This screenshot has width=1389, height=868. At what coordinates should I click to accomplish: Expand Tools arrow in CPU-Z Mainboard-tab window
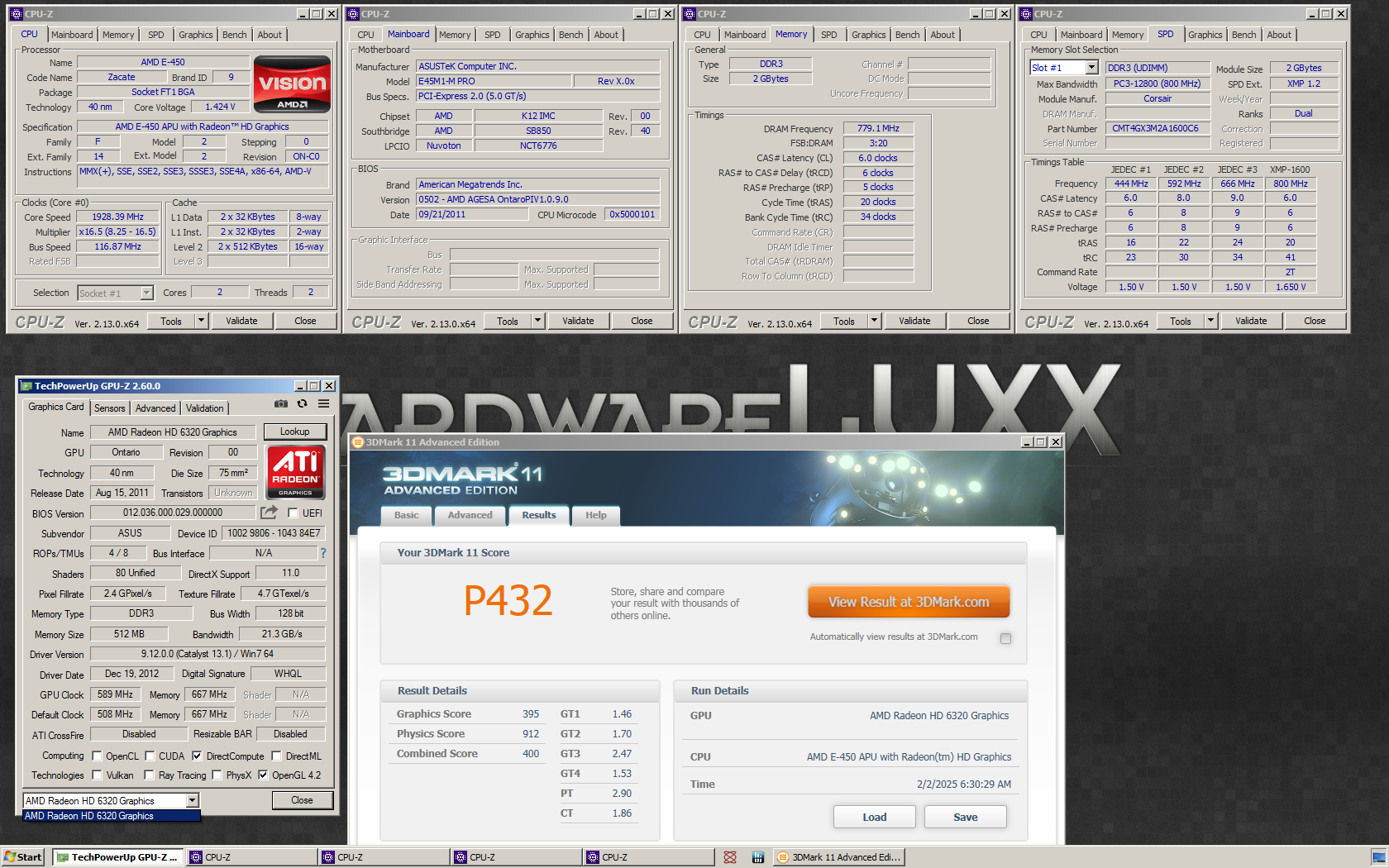pos(537,321)
